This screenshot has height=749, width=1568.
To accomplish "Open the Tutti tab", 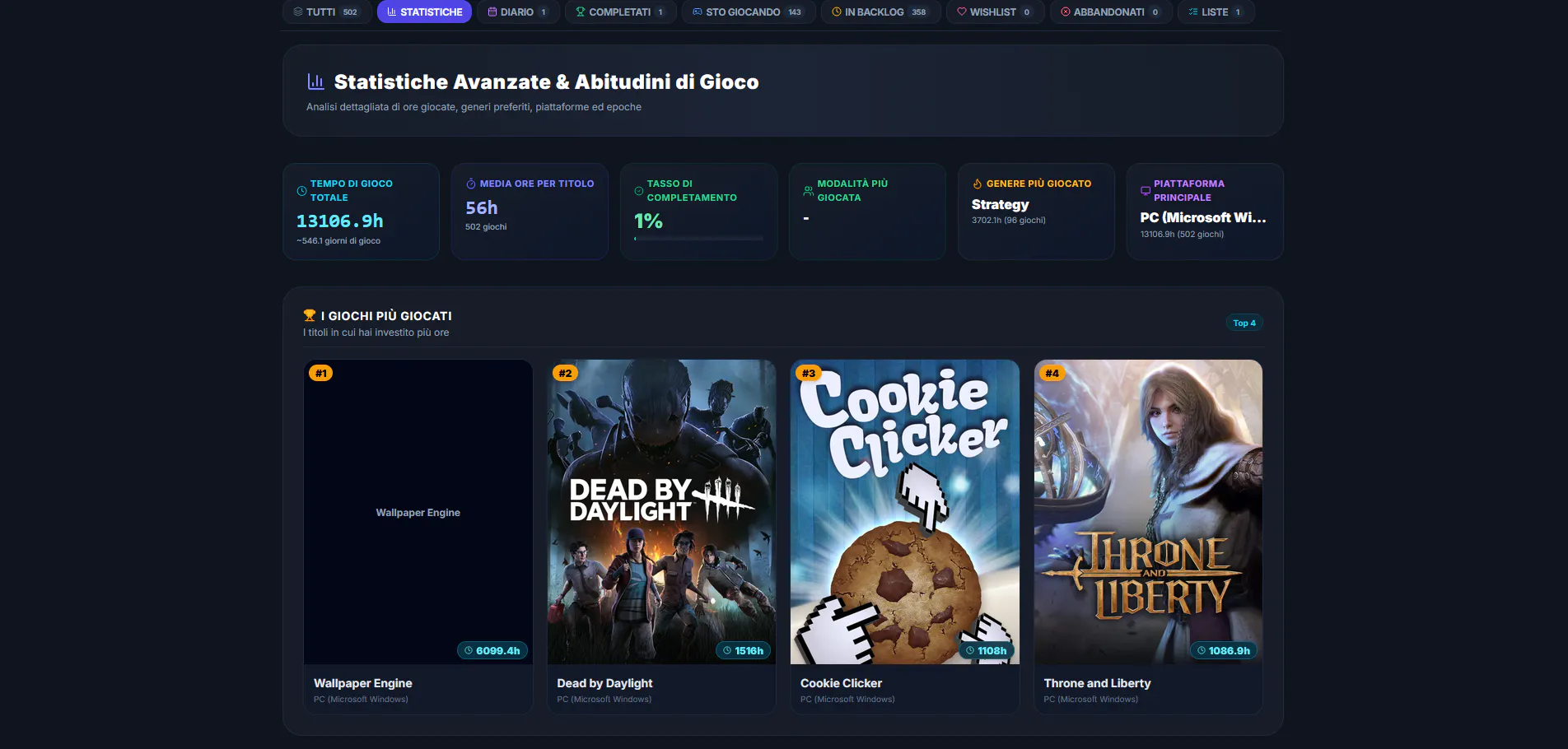I will pos(325,12).
